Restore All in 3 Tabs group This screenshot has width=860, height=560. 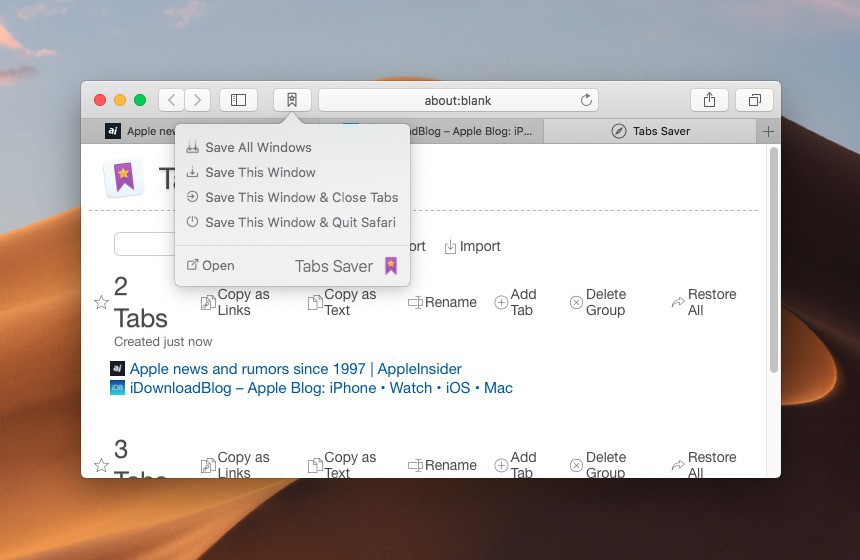click(x=704, y=465)
